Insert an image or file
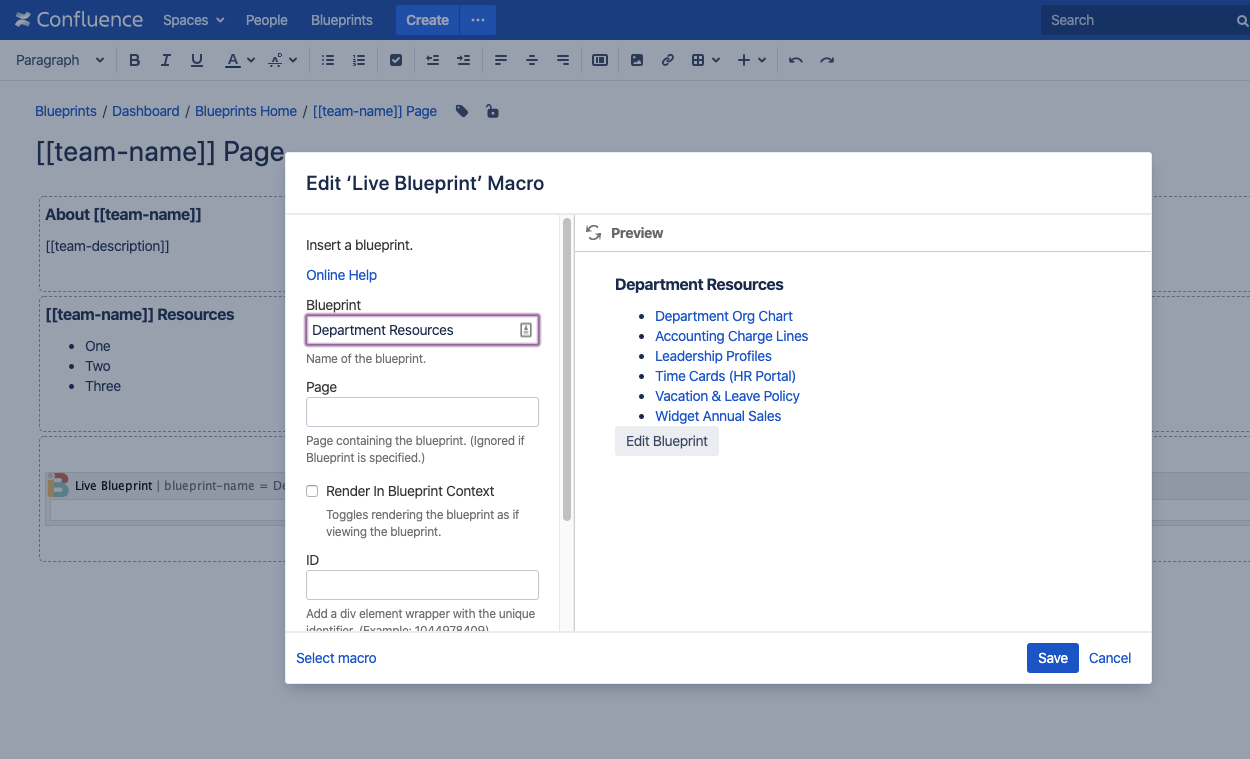The image size is (1250, 759). click(637, 60)
